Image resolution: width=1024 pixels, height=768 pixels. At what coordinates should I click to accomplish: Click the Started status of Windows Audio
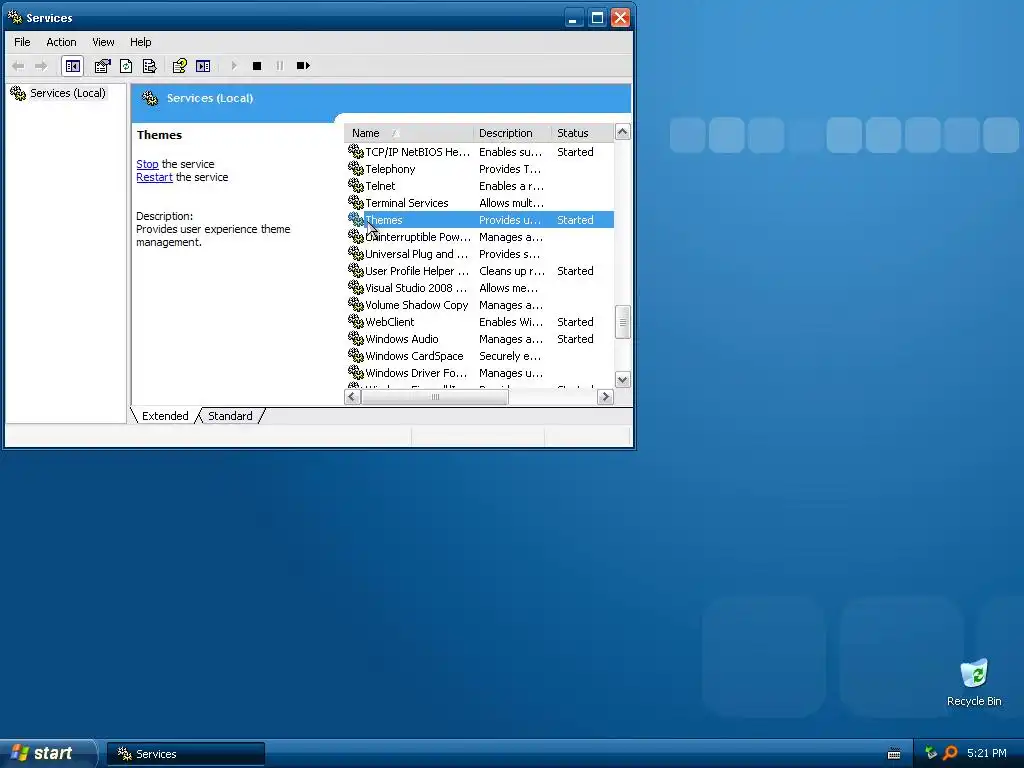[575, 339]
